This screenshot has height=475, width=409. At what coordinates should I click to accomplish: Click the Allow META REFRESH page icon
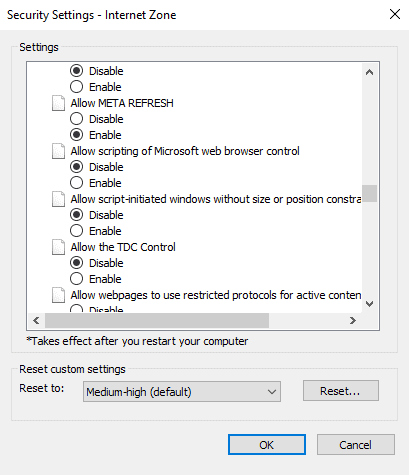pos(58,103)
